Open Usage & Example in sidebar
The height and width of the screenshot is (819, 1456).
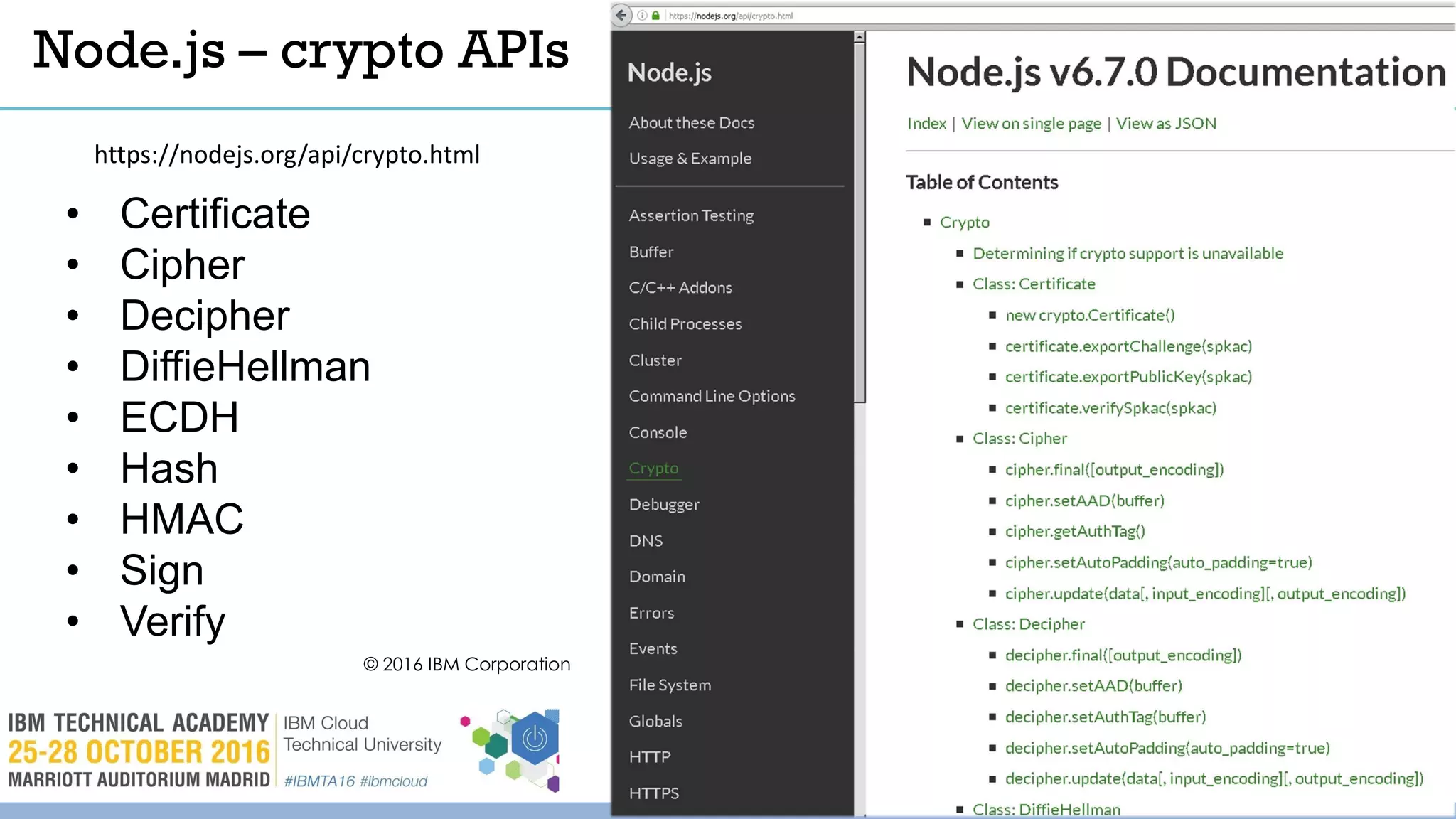[690, 159]
